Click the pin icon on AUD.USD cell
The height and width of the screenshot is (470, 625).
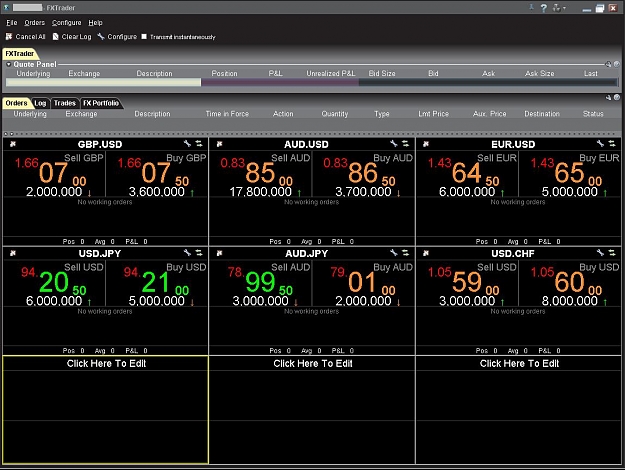pyautogui.click(x=219, y=144)
